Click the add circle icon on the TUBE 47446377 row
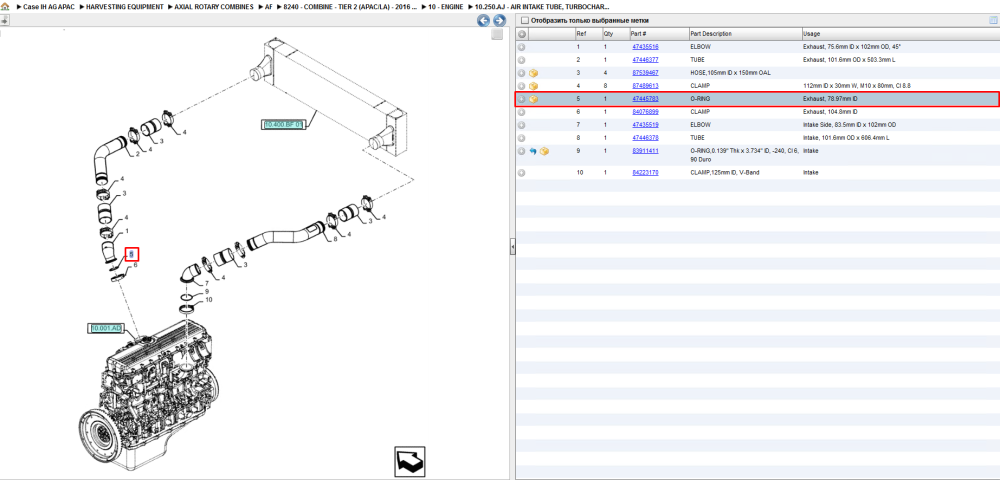Image resolution: width=1000 pixels, height=480 pixels. tap(522, 60)
